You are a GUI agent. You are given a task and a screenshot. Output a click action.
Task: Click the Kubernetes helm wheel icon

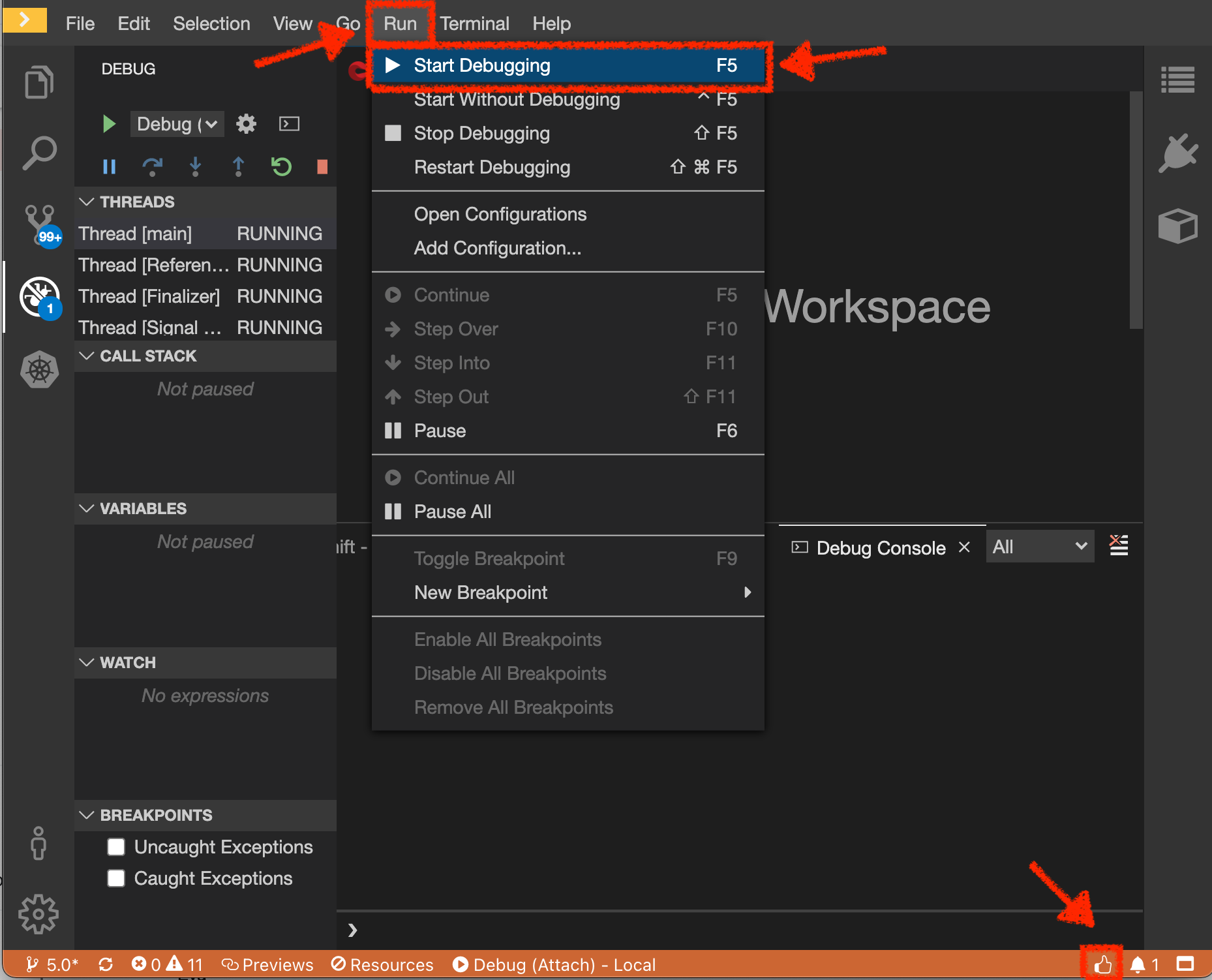[39, 370]
